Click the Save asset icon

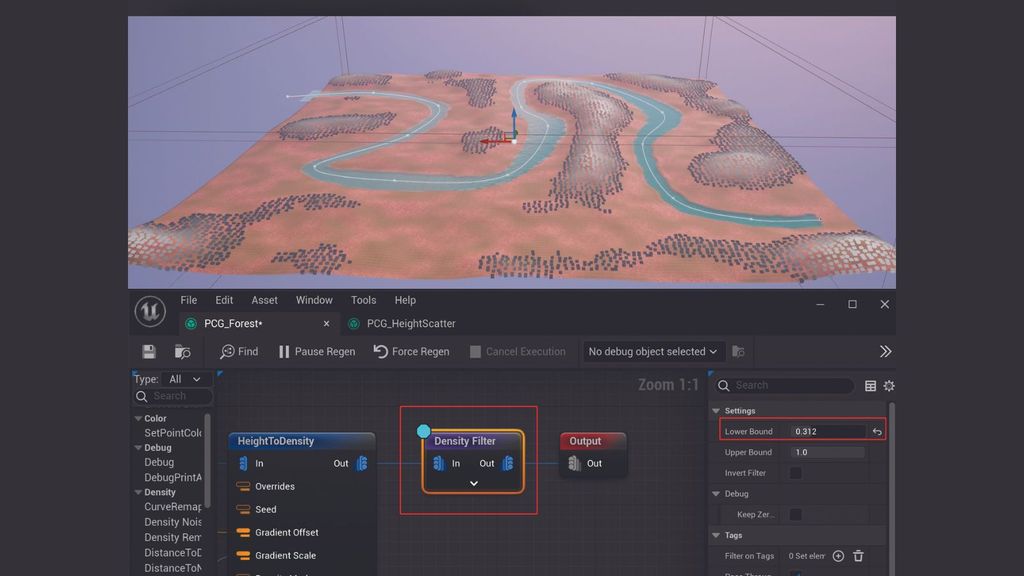tap(149, 351)
